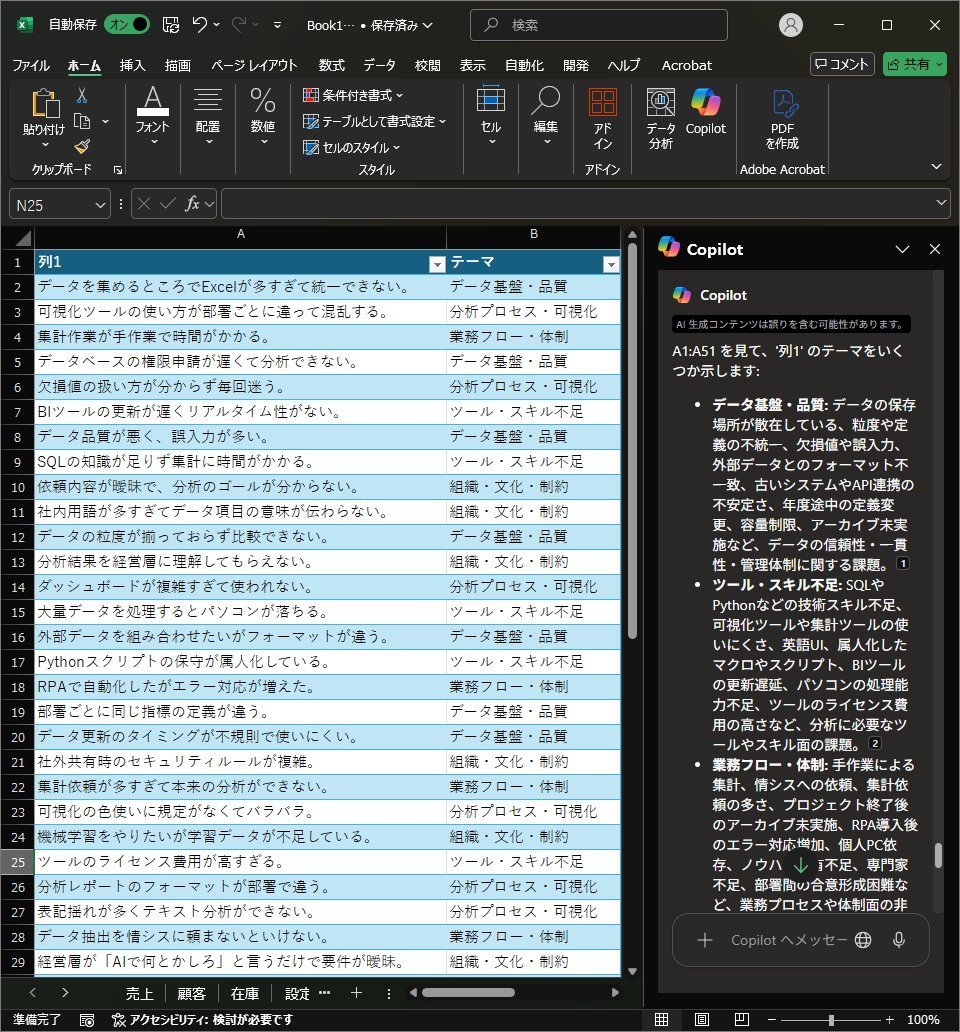Collapse the ribbon with the chevron
Image resolution: width=960 pixels, height=1032 pixels.
pyautogui.click(x=936, y=167)
